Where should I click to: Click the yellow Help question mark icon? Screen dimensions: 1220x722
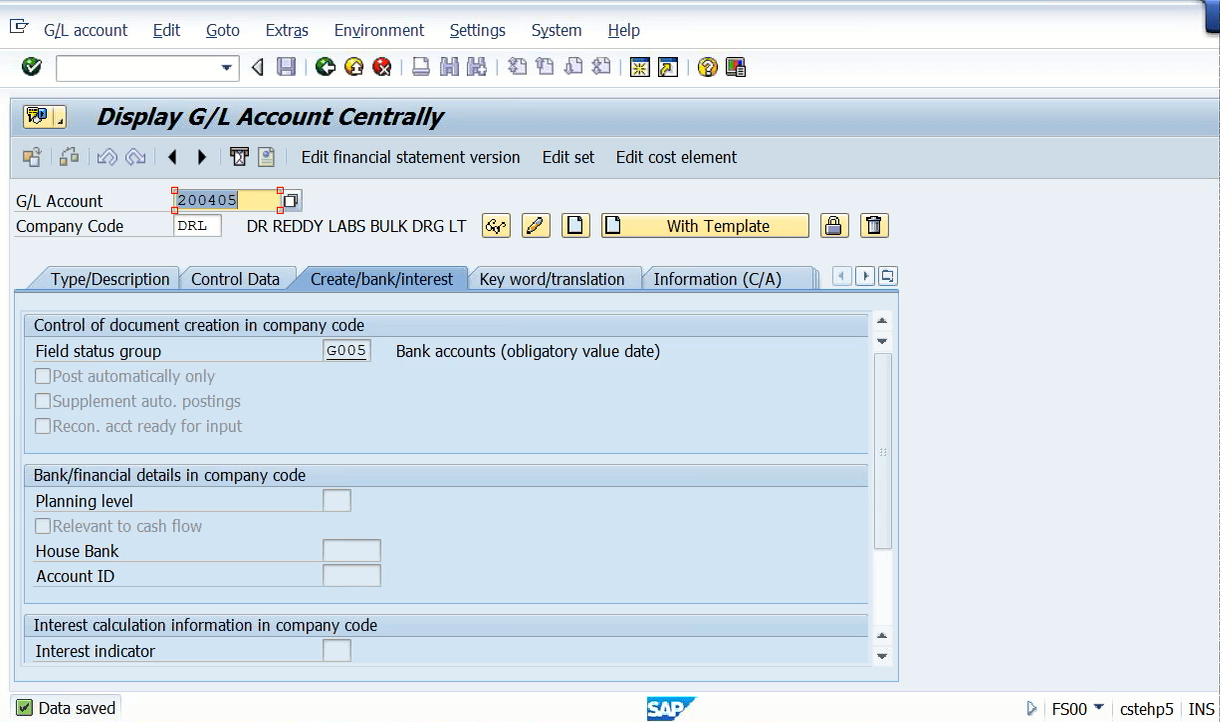(x=708, y=67)
